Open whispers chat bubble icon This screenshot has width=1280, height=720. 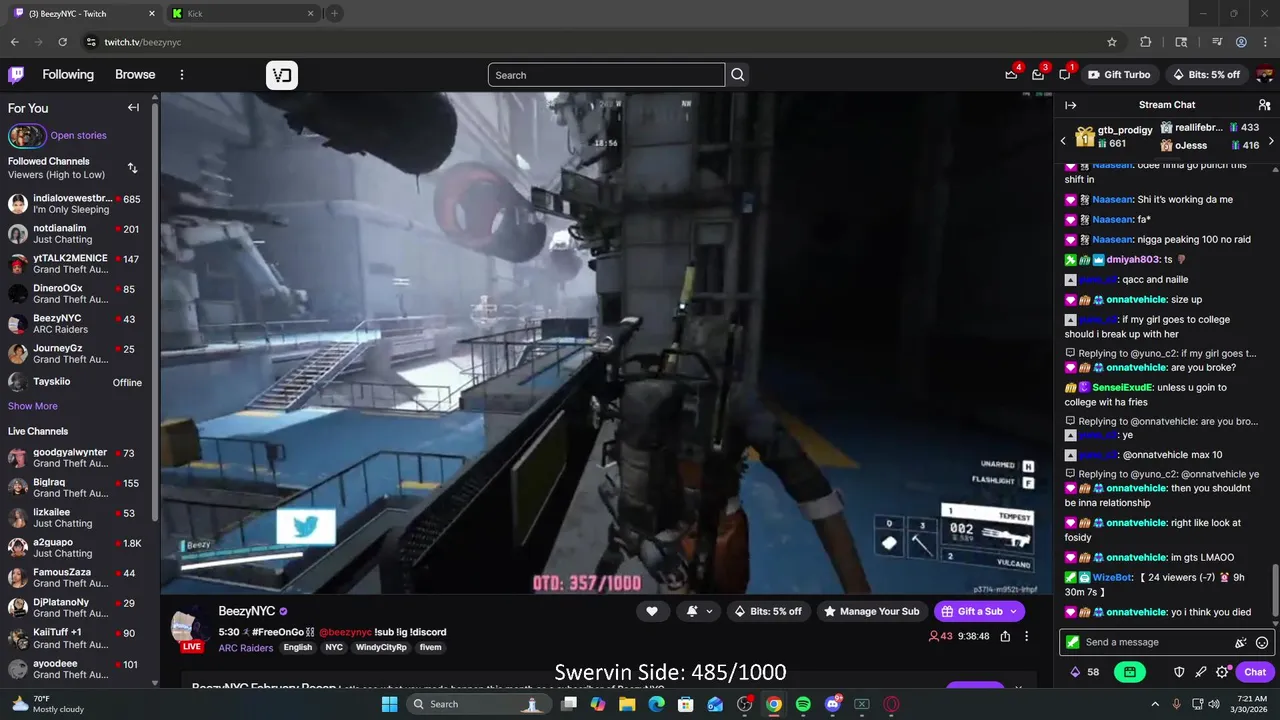click(x=1065, y=75)
